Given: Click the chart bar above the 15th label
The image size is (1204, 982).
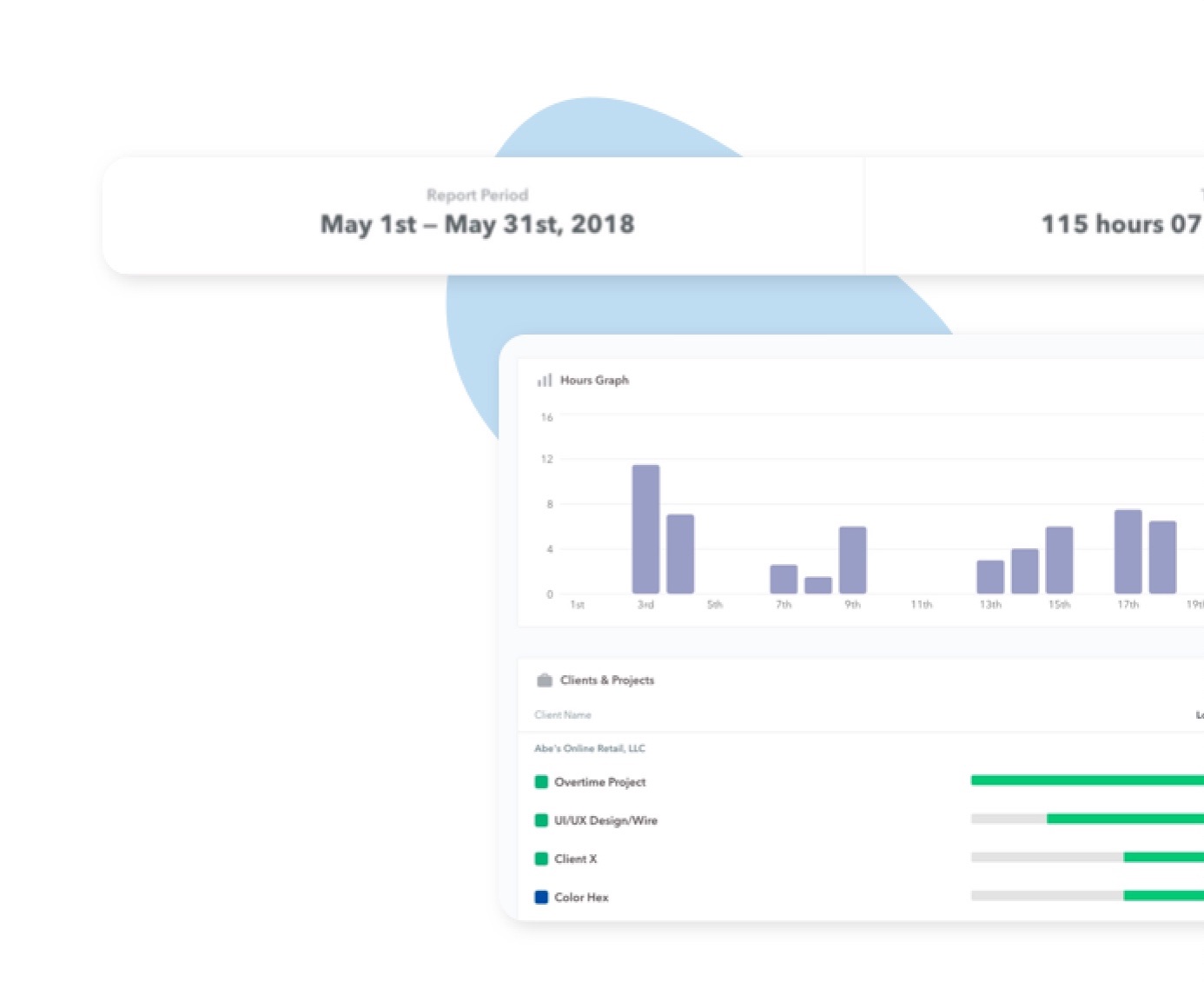Looking at the screenshot, I should [x=1060, y=561].
